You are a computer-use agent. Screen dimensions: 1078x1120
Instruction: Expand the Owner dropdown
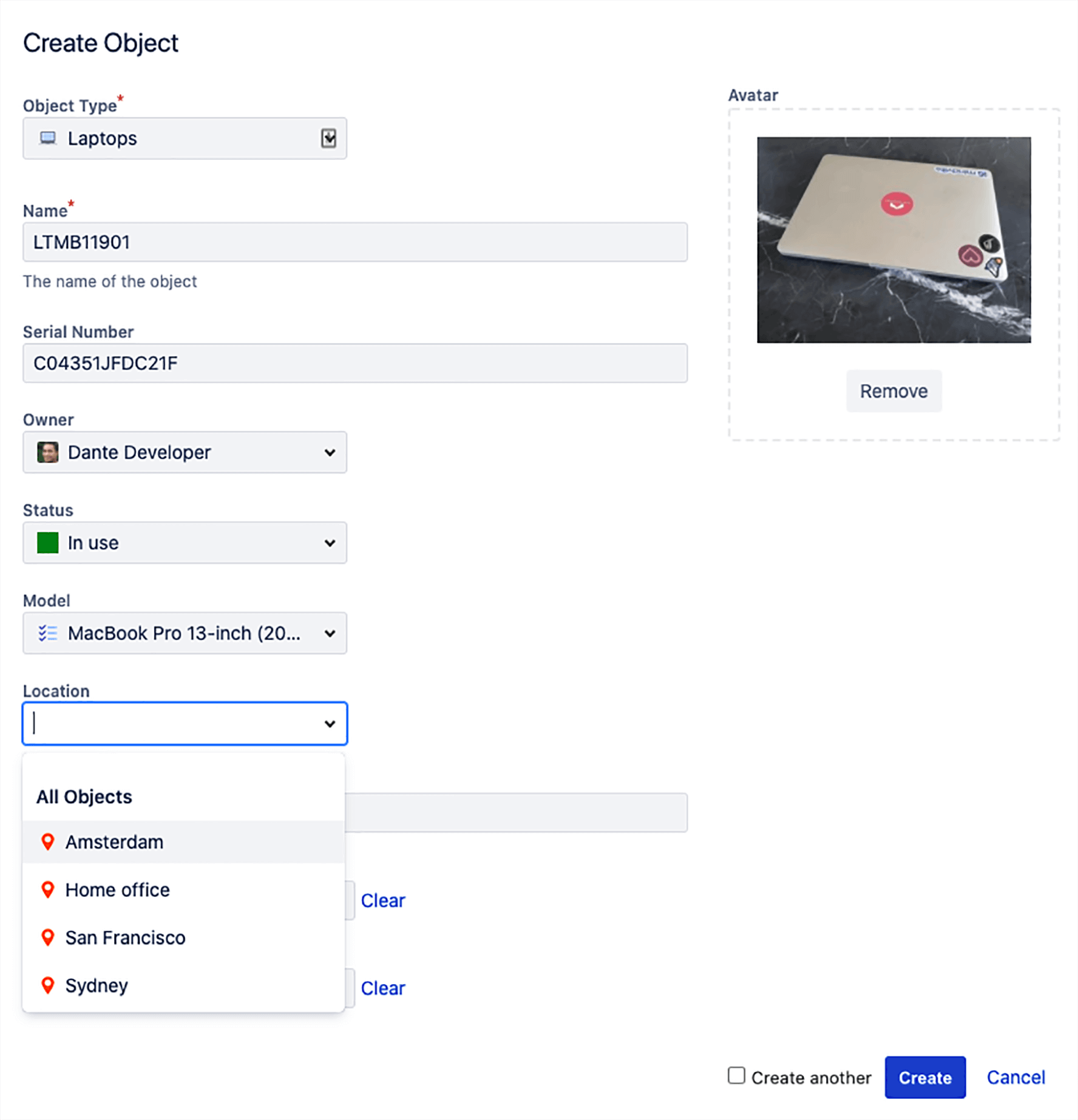point(329,453)
